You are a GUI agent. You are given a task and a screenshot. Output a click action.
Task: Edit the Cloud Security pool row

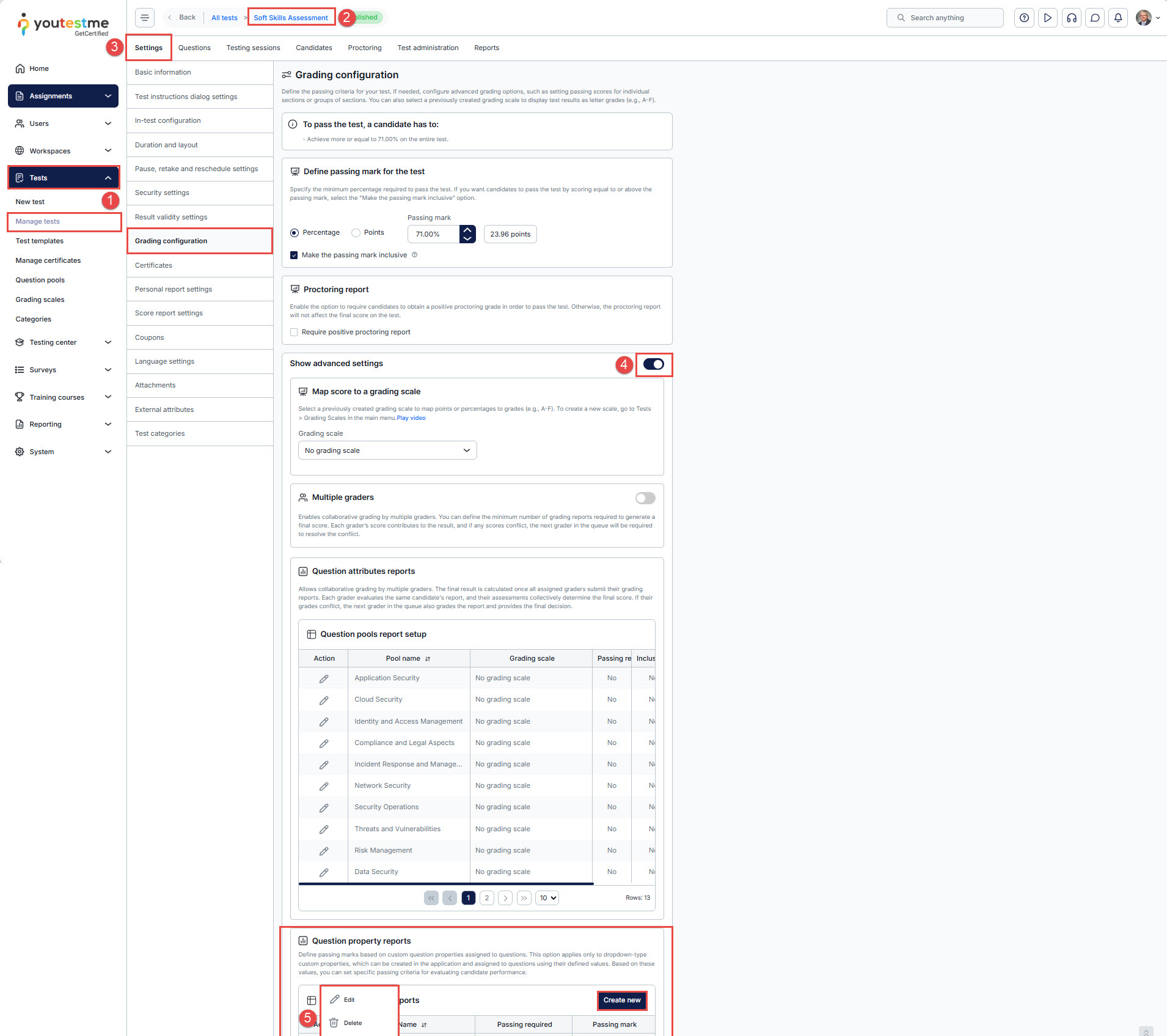tap(324, 700)
